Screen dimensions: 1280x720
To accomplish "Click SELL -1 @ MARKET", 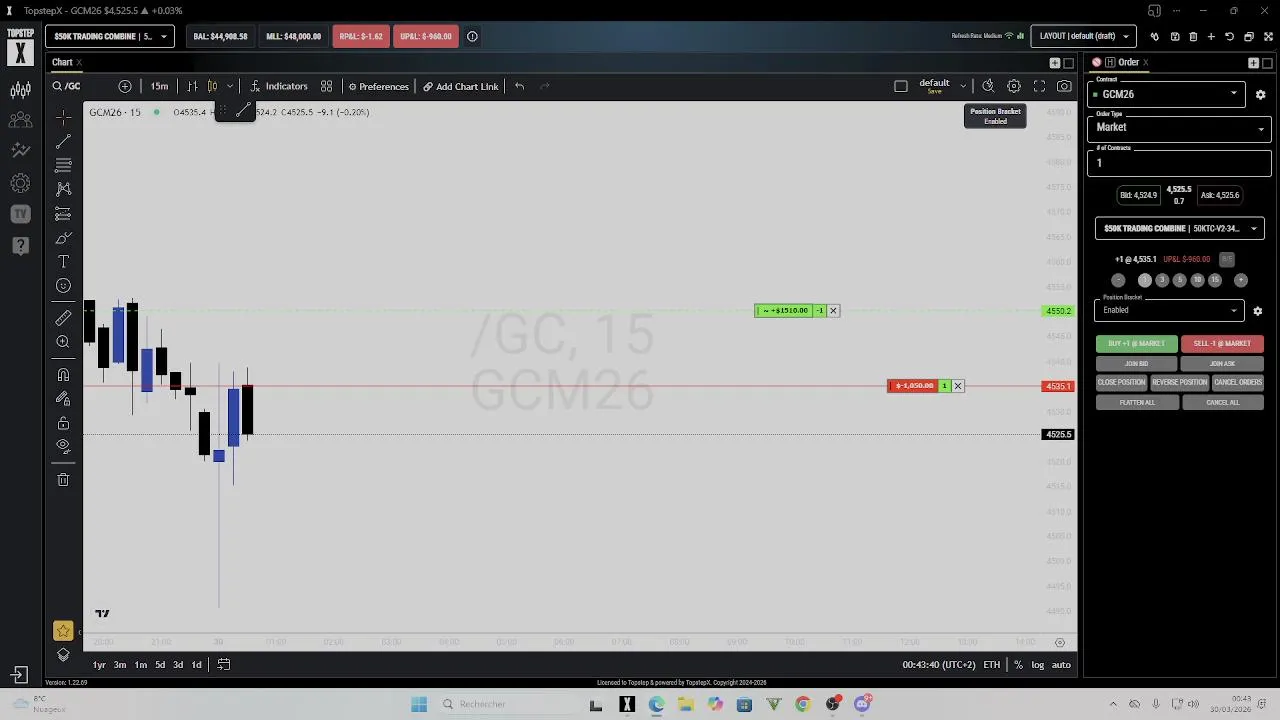I will click(x=1222, y=343).
